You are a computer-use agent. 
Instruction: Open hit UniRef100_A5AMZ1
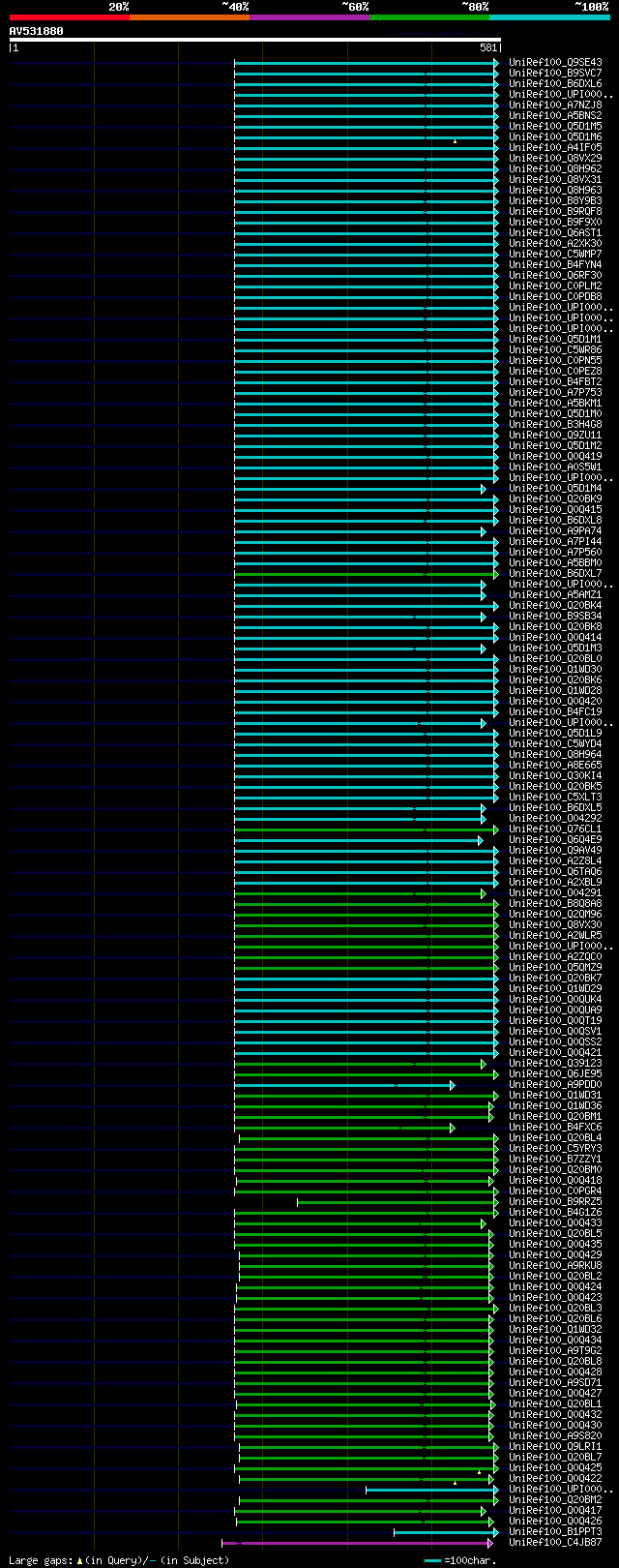coord(555,595)
